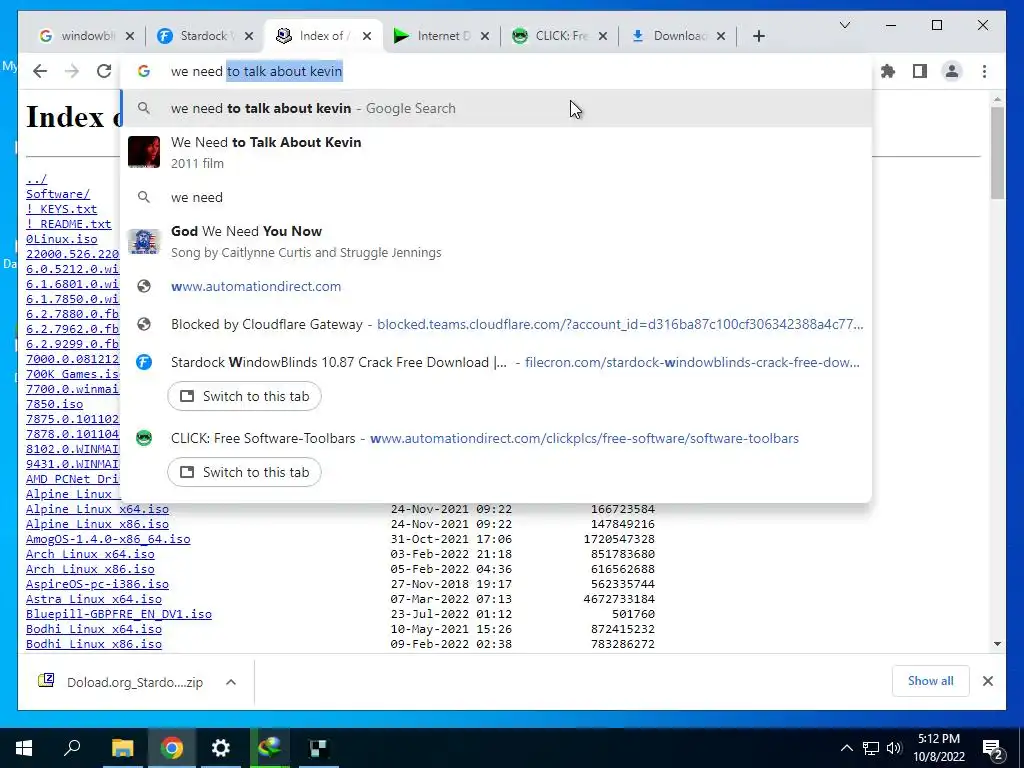Download Bluepill-GBPFRE_EN_DV1.iso
Screen dimensions: 1024x768
[119, 614]
